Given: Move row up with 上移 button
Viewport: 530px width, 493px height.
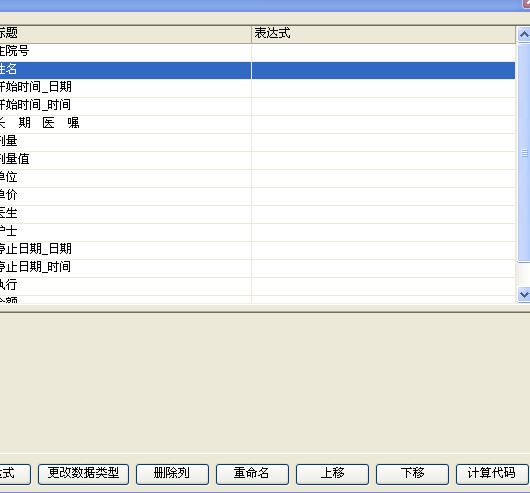Looking at the screenshot, I should pos(332,474).
